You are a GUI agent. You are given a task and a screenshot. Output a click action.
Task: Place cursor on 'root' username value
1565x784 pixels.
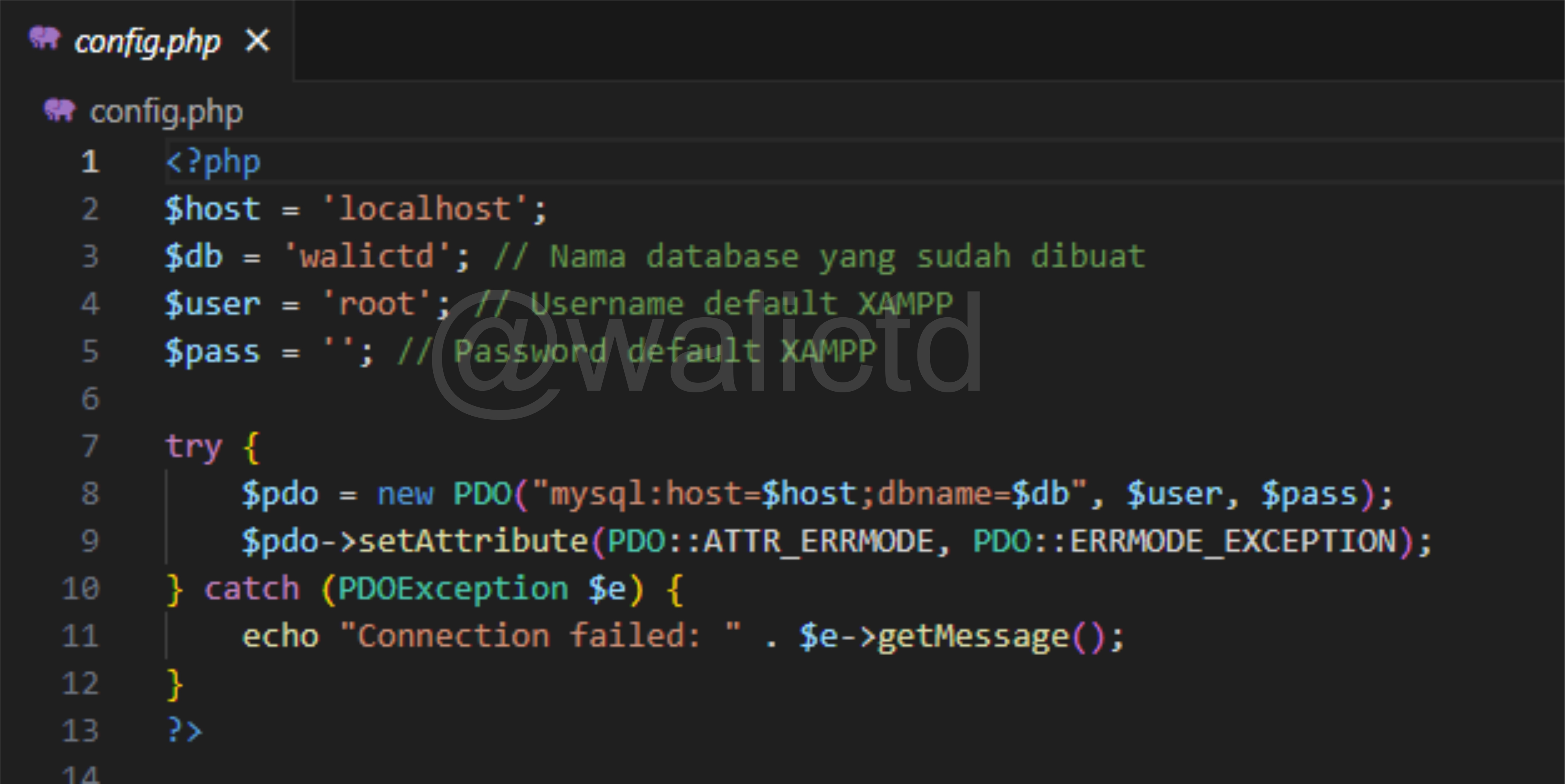point(376,304)
